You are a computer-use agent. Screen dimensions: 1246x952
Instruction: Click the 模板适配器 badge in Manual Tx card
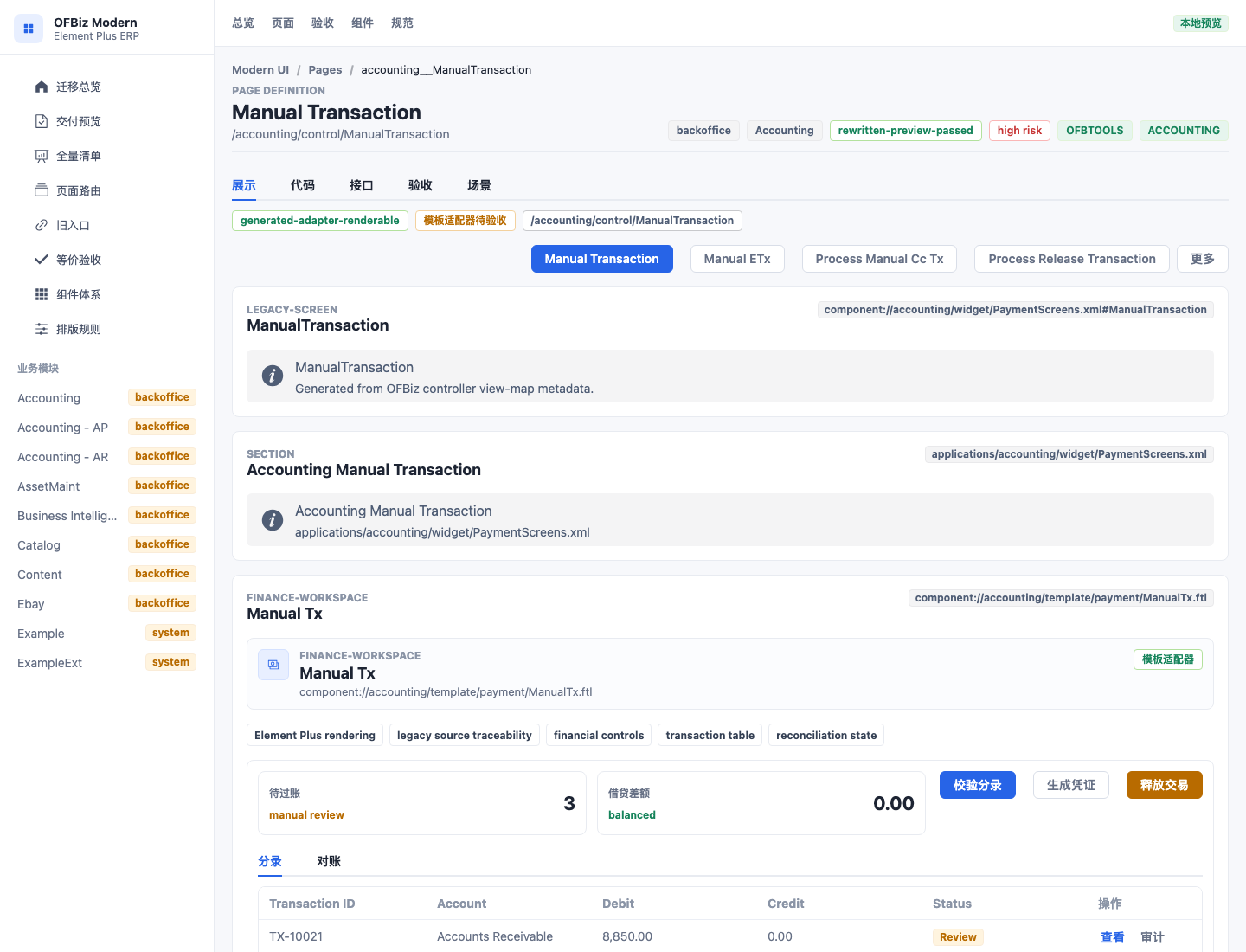click(1168, 659)
